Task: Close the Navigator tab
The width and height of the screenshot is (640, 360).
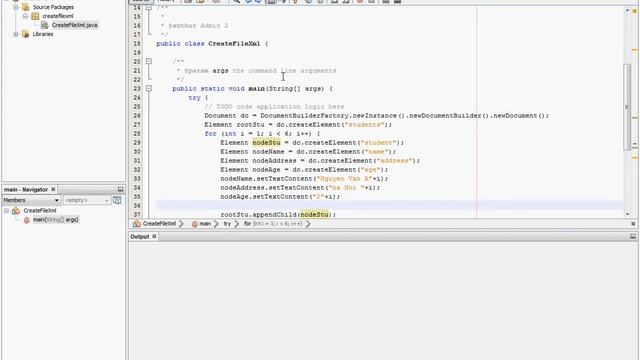Action: tap(53, 189)
